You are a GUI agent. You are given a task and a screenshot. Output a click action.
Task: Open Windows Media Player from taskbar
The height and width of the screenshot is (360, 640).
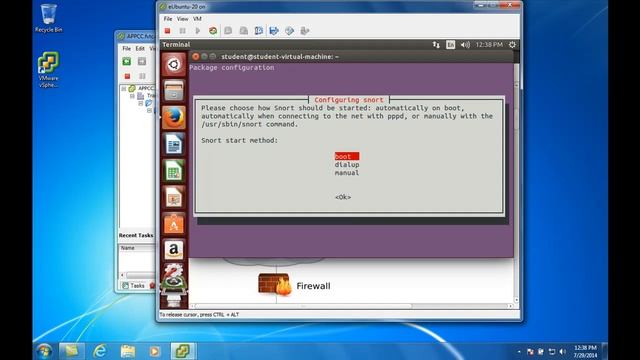[x=154, y=351]
